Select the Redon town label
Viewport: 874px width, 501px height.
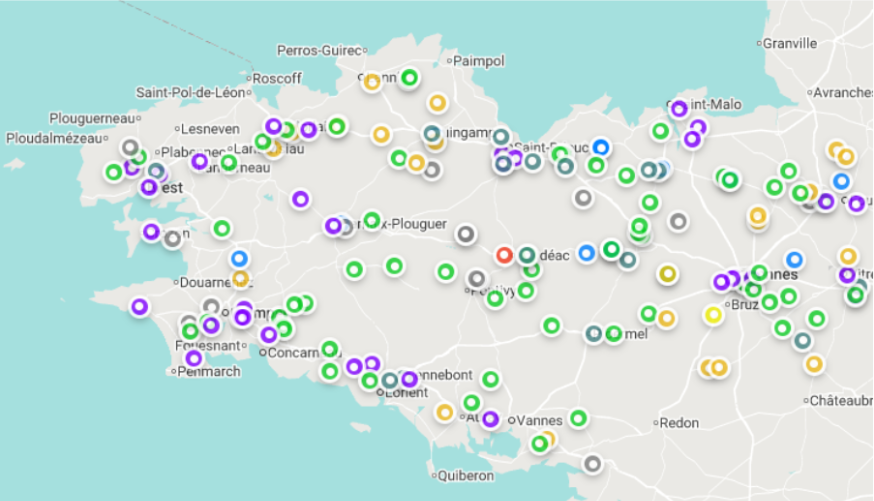coord(679,423)
